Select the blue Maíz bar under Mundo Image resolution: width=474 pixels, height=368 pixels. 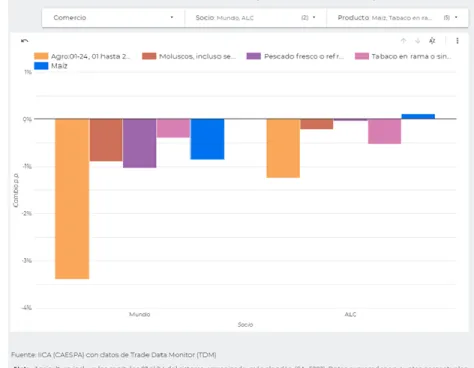click(207, 139)
